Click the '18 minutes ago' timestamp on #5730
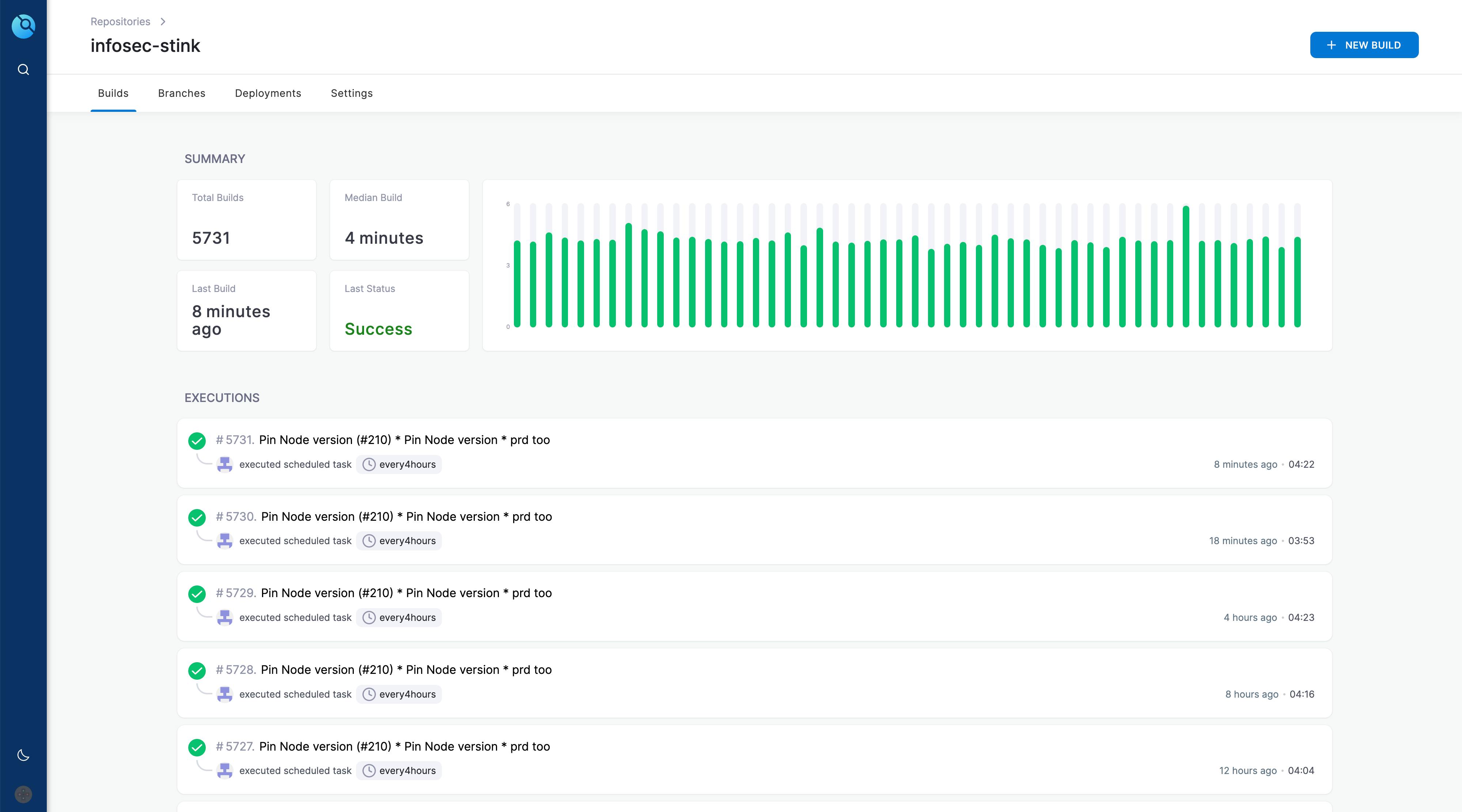This screenshot has height=812, width=1462. pos(1243,541)
